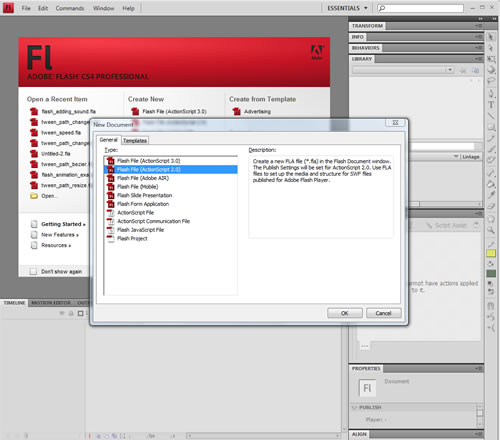Open the File menu
Image resolution: width=500 pixels, height=440 pixels.
[x=26, y=8]
